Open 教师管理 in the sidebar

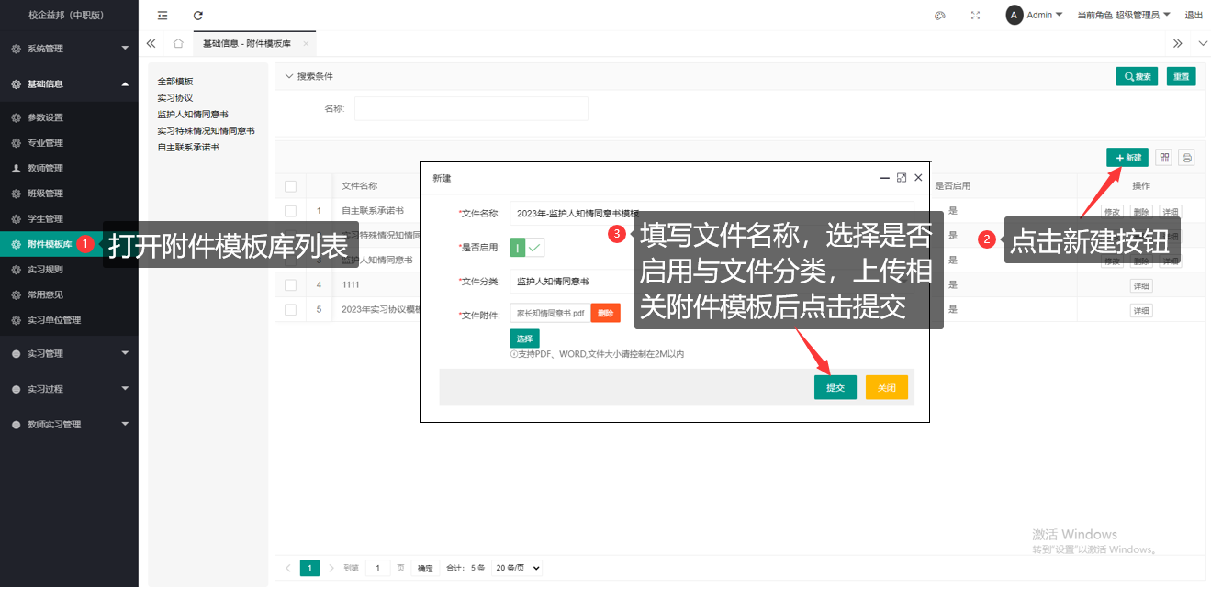pos(45,168)
